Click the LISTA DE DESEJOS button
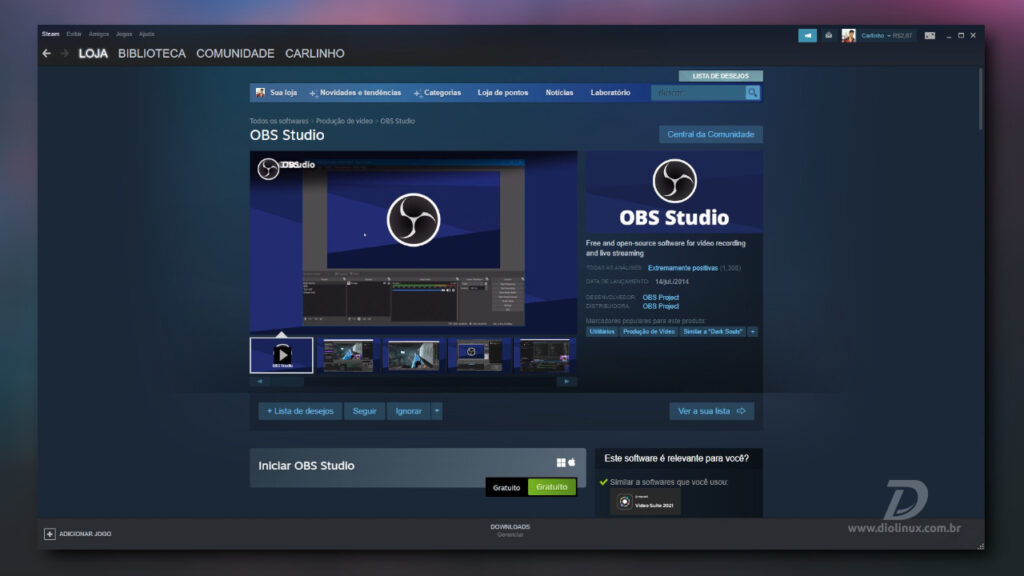The image size is (1024, 576). (720, 76)
